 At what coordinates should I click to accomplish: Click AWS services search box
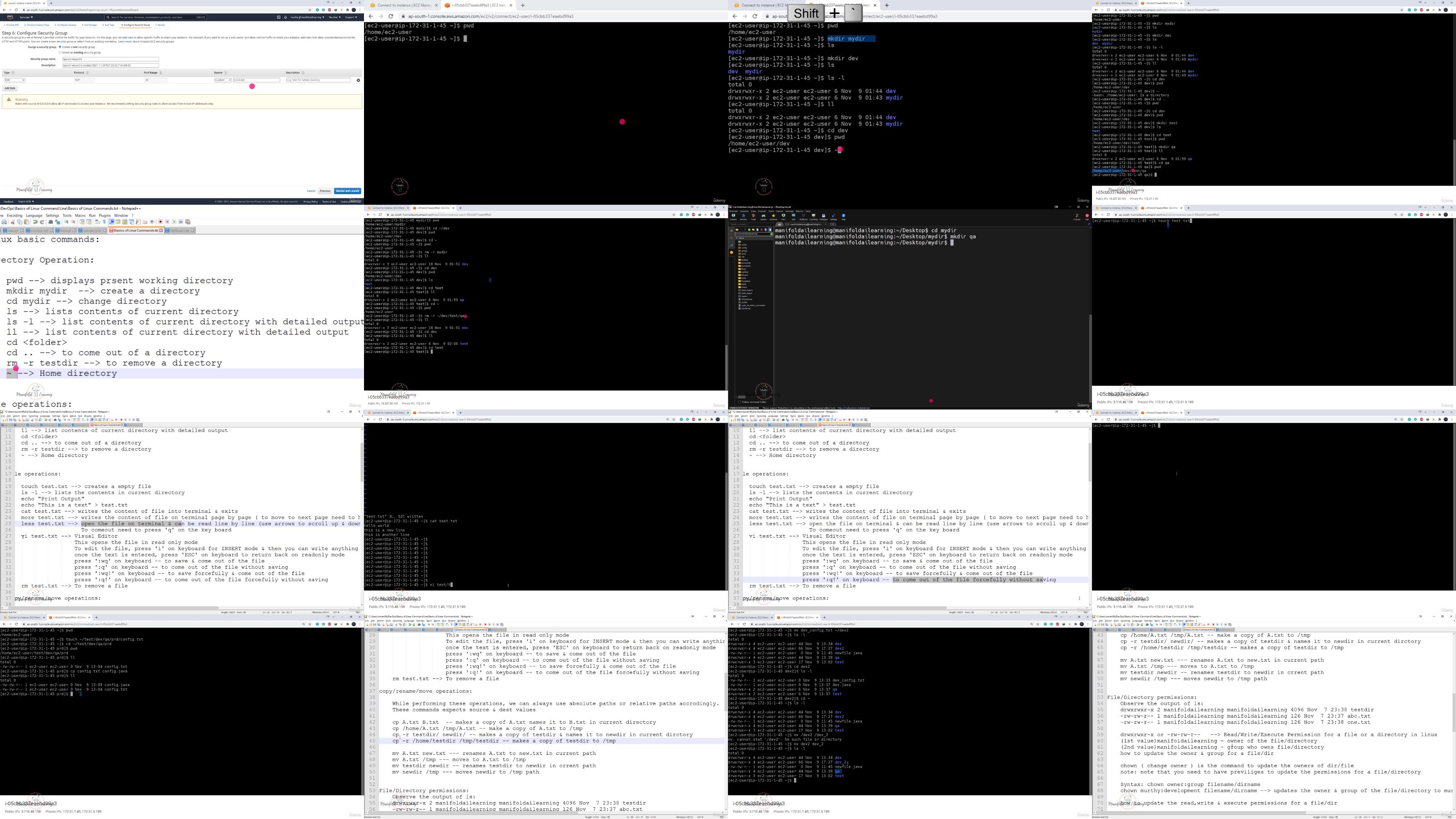[x=156, y=18]
